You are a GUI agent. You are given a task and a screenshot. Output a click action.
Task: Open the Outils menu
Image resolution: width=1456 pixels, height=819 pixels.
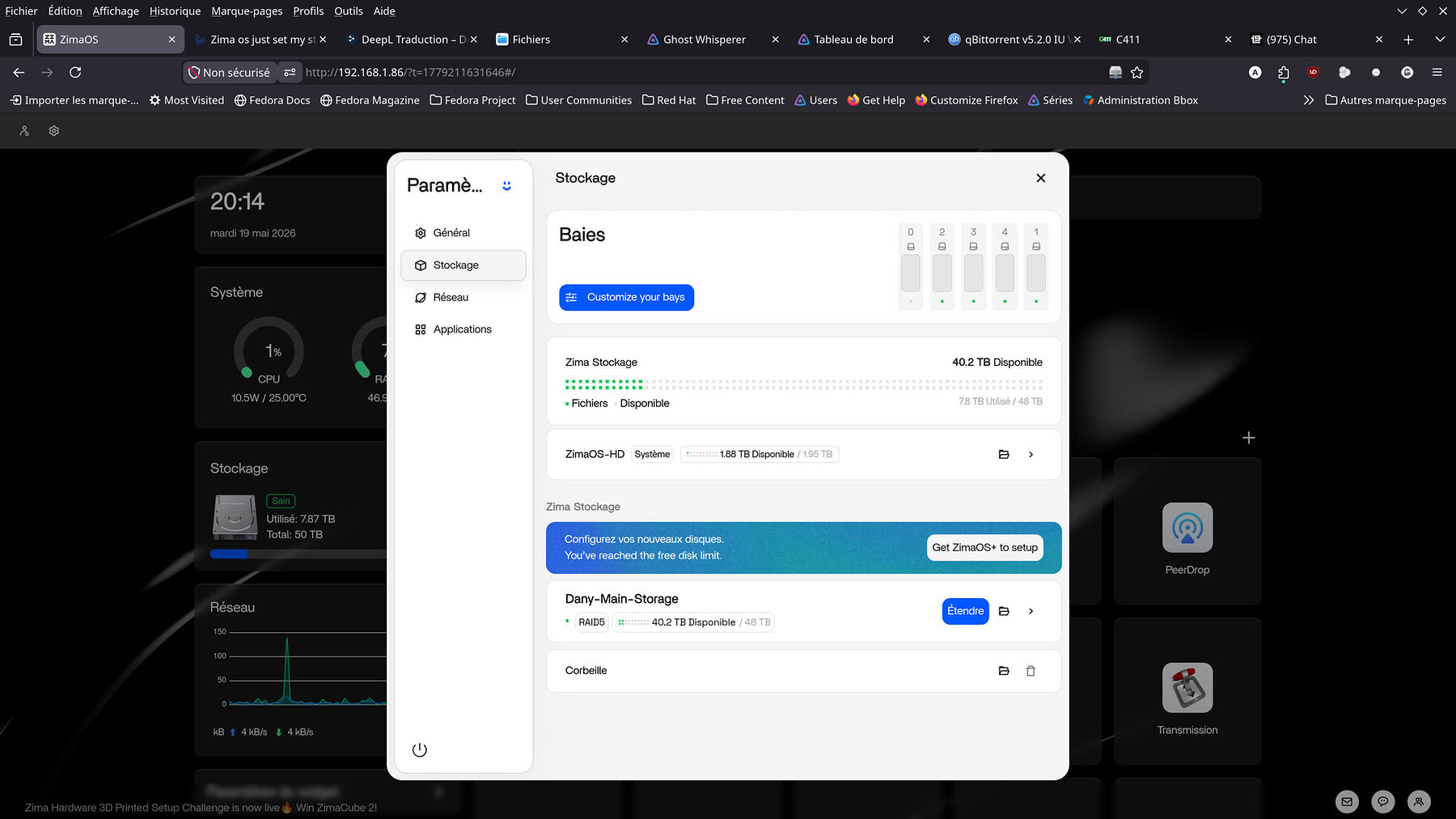pos(349,11)
